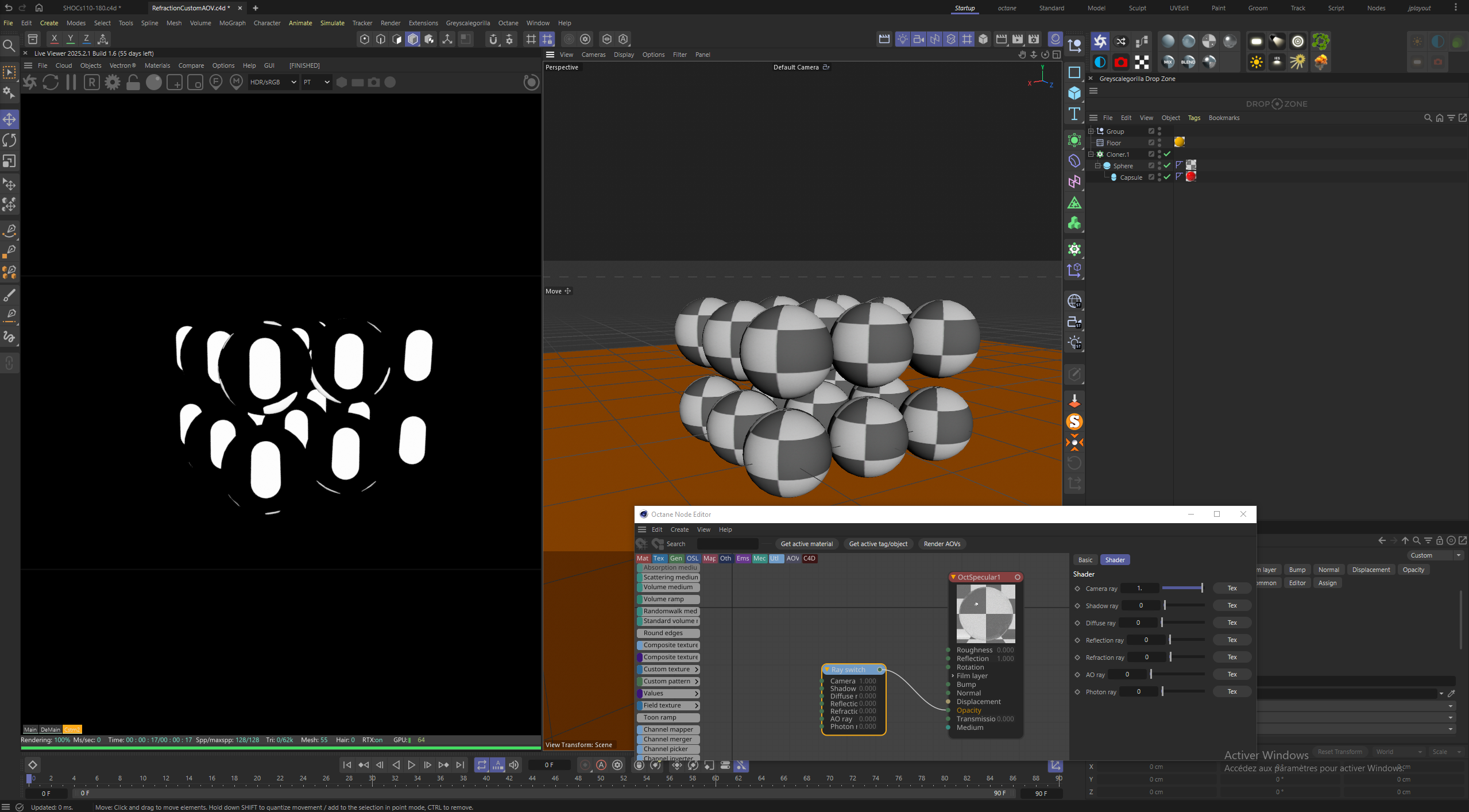This screenshot has height=812, width=1469.
Task: Select the Move tool in left toolbar
Action: point(10,119)
